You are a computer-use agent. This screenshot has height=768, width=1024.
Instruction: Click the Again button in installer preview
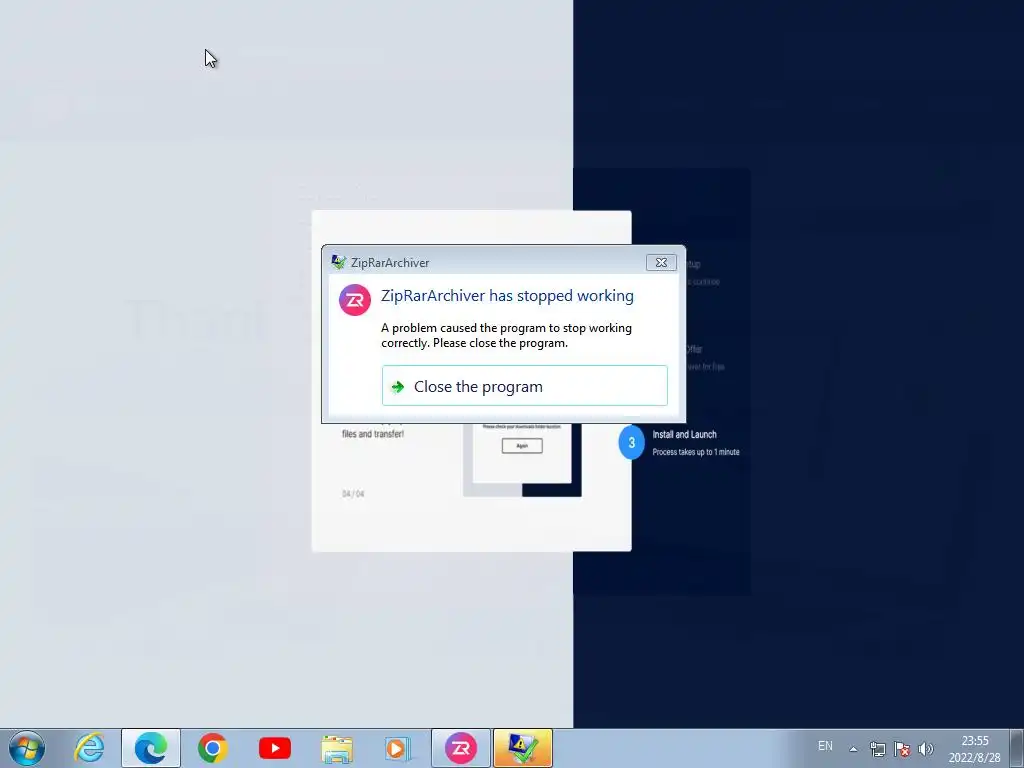(522, 445)
